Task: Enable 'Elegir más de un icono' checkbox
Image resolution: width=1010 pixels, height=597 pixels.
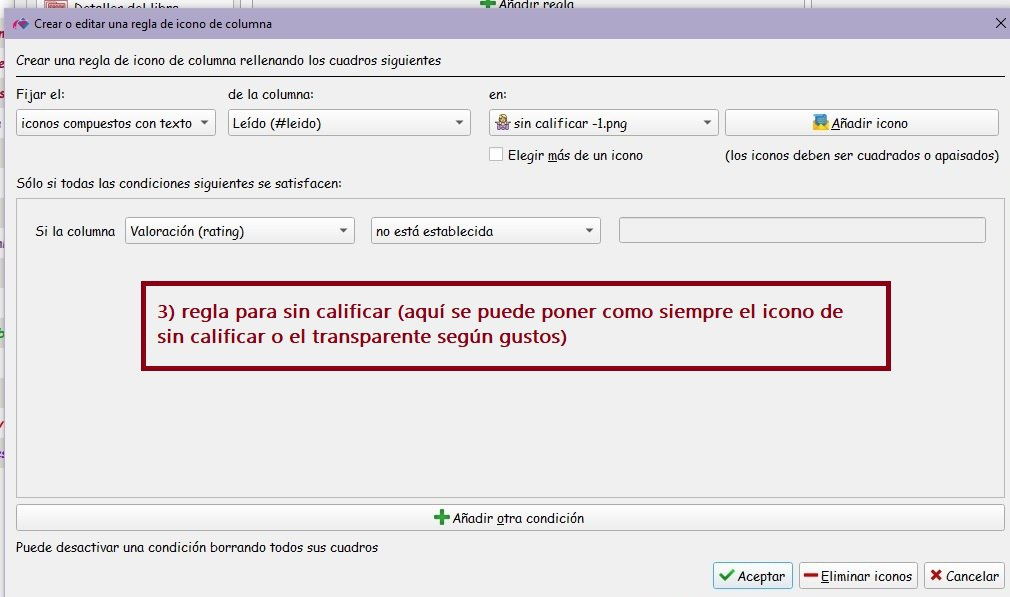Action: (x=496, y=155)
